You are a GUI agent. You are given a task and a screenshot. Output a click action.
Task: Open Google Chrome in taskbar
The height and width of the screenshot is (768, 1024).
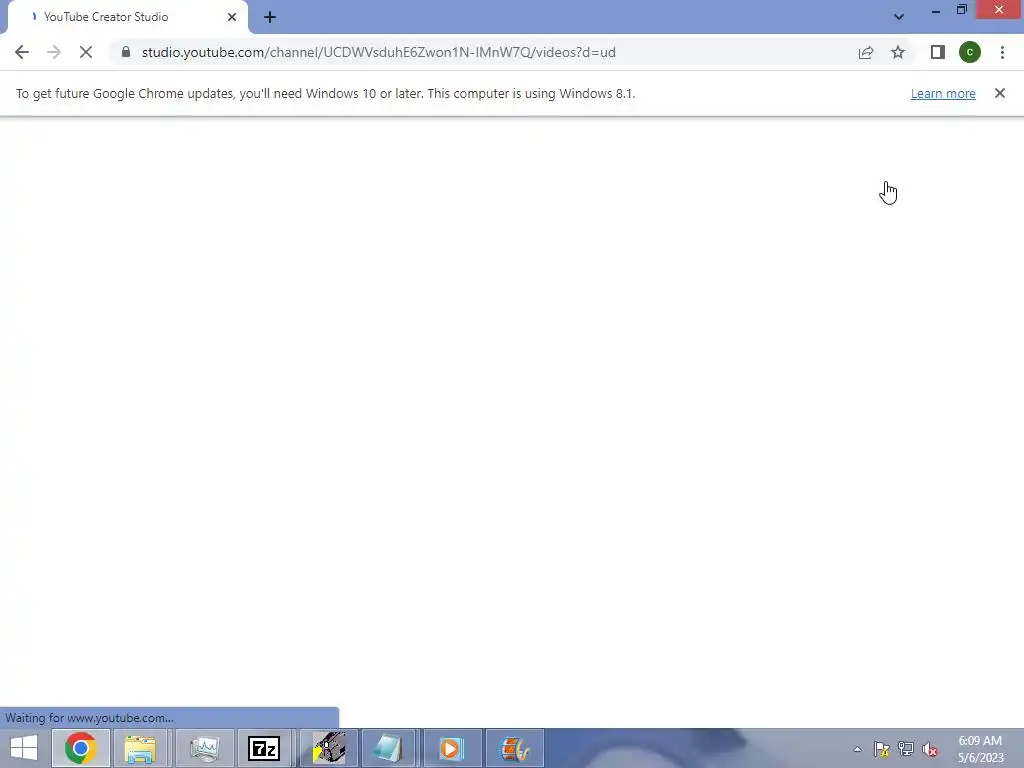pyautogui.click(x=80, y=748)
